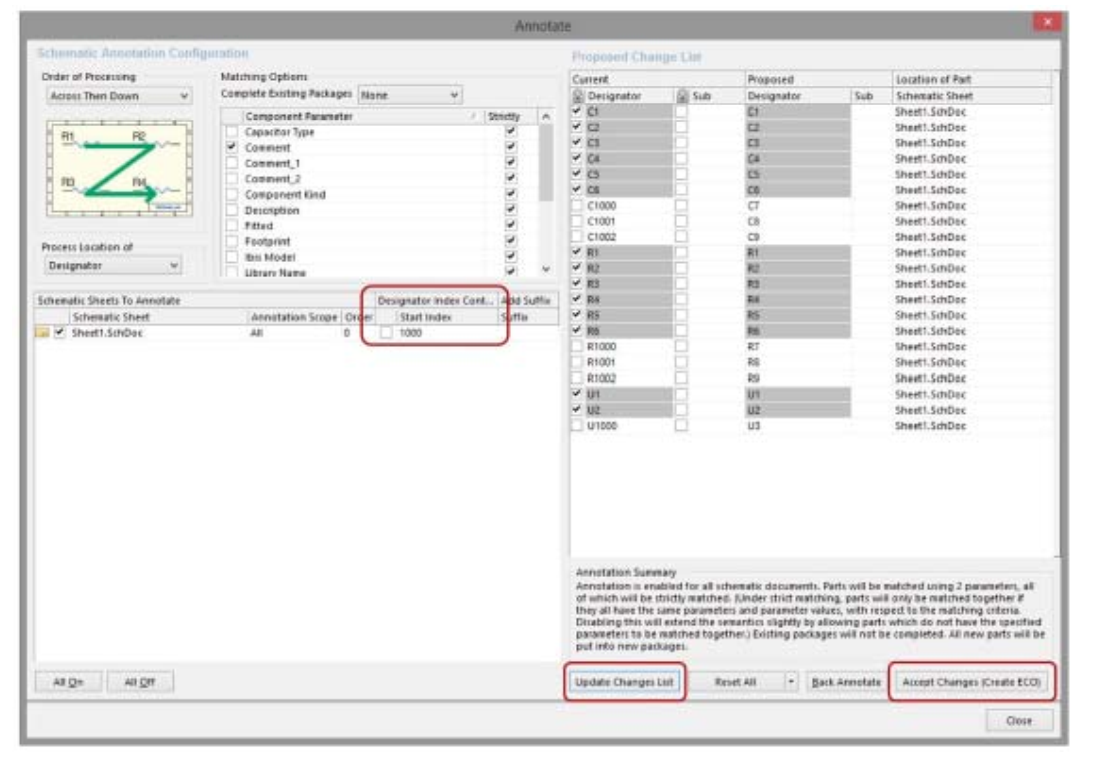Enable the Footprint parameter checkbox

pyautogui.click(x=232, y=241)
